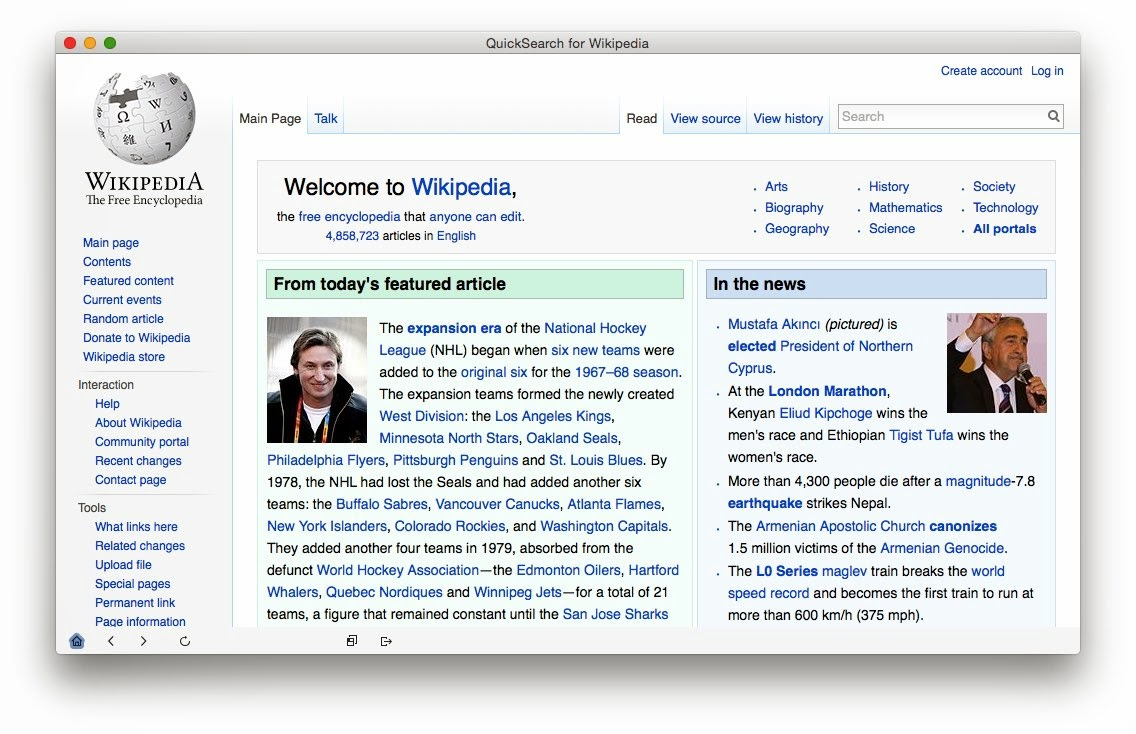Click the Mustafa Akıncı news photo
Screen dimensions: 1136x734
coord(997,363)
